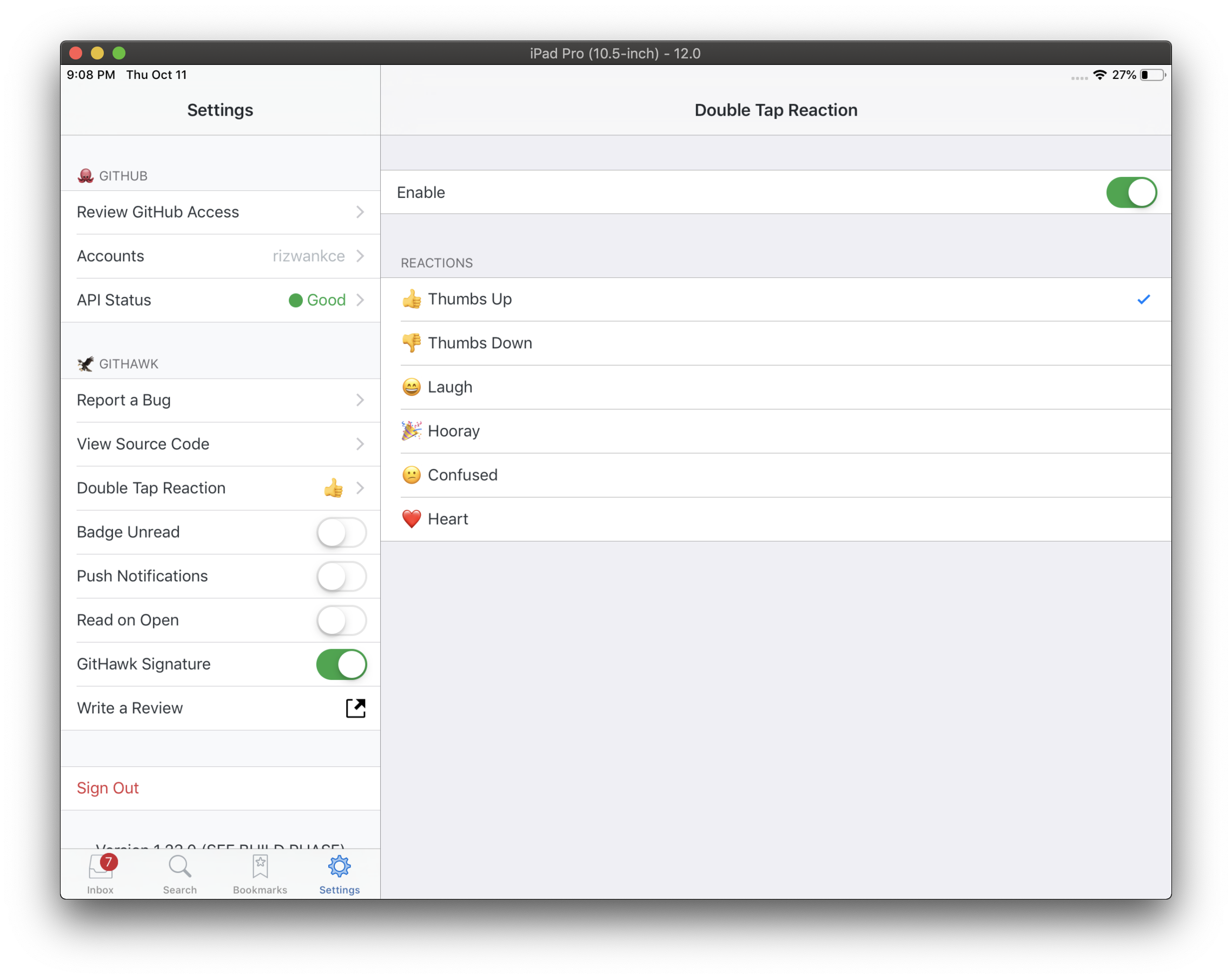Click the Thumbs Down emoji icon
This screenshot has height=979, width=1232.
(x=412, y=343)
